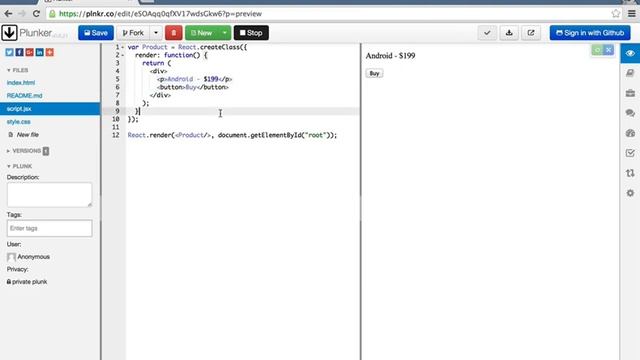This screenshot has width=640, height=360.
Task: Select script.jsx file
Action: pos(50,109)
